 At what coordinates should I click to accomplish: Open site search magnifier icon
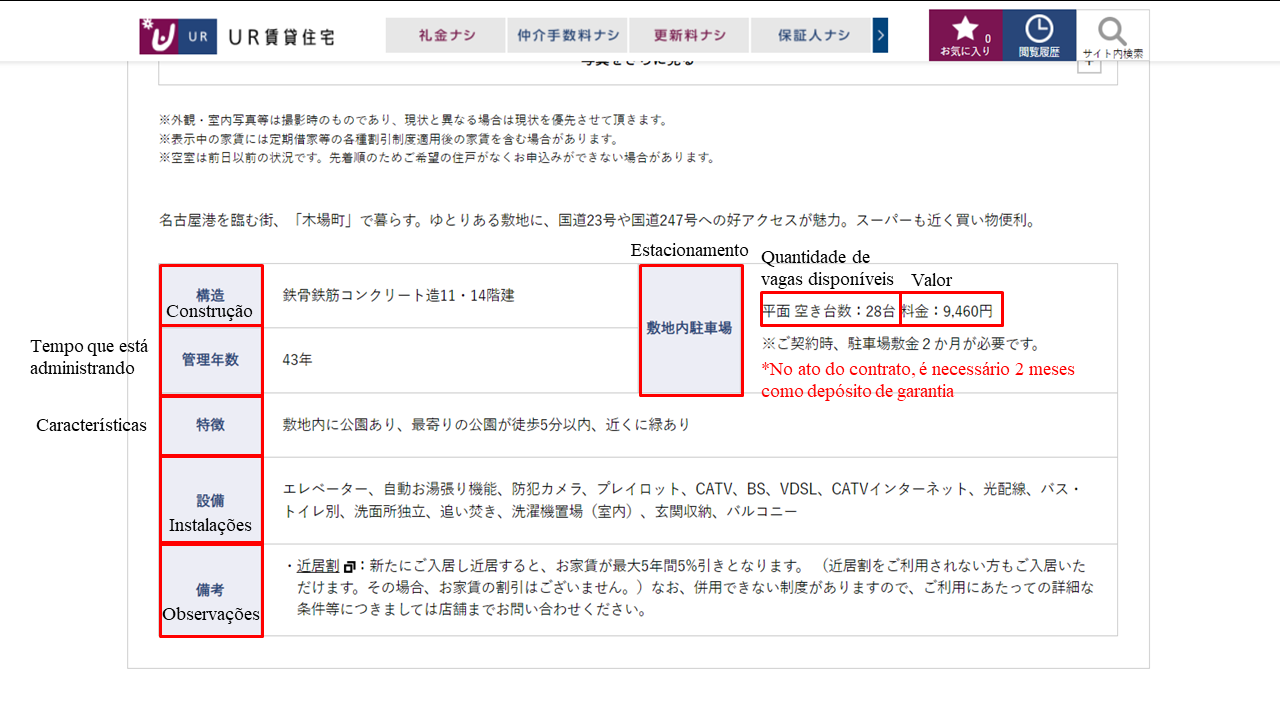[x=1112, y=35]
